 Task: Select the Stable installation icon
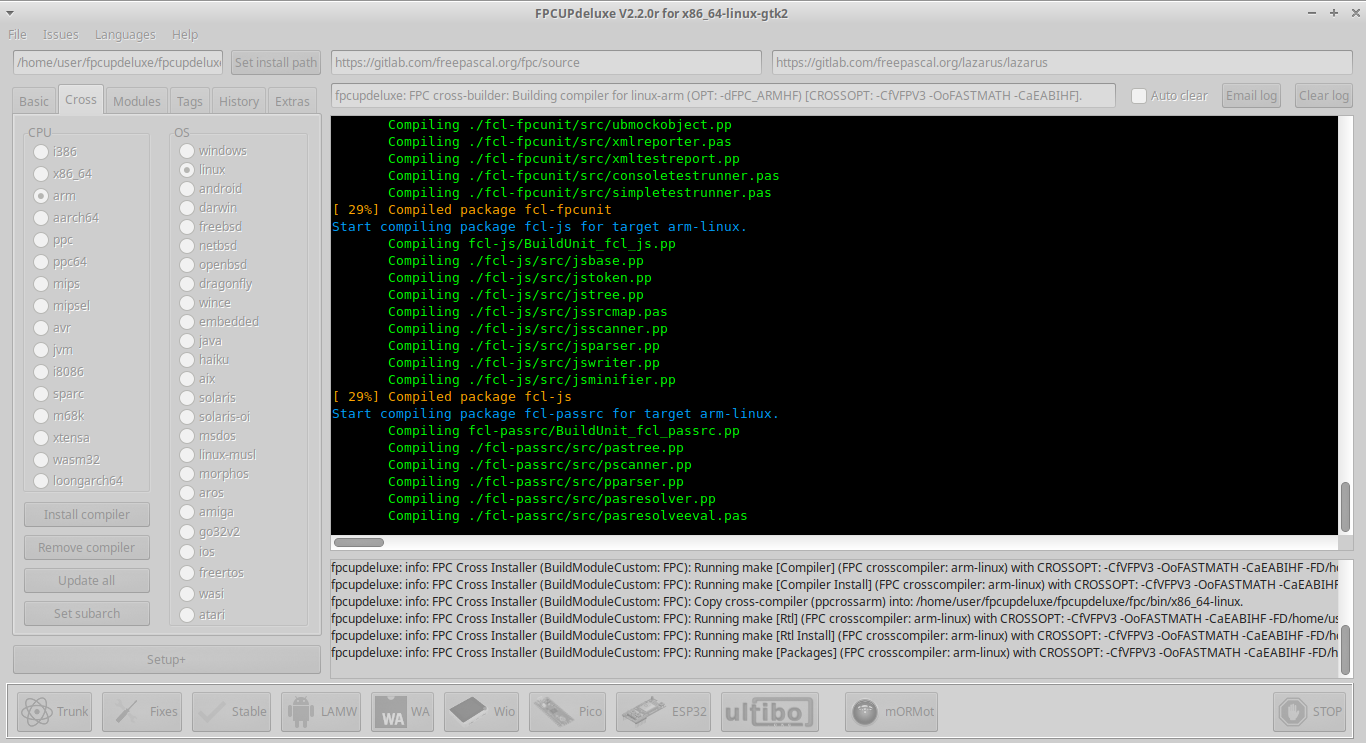click(x=230, y=711)
